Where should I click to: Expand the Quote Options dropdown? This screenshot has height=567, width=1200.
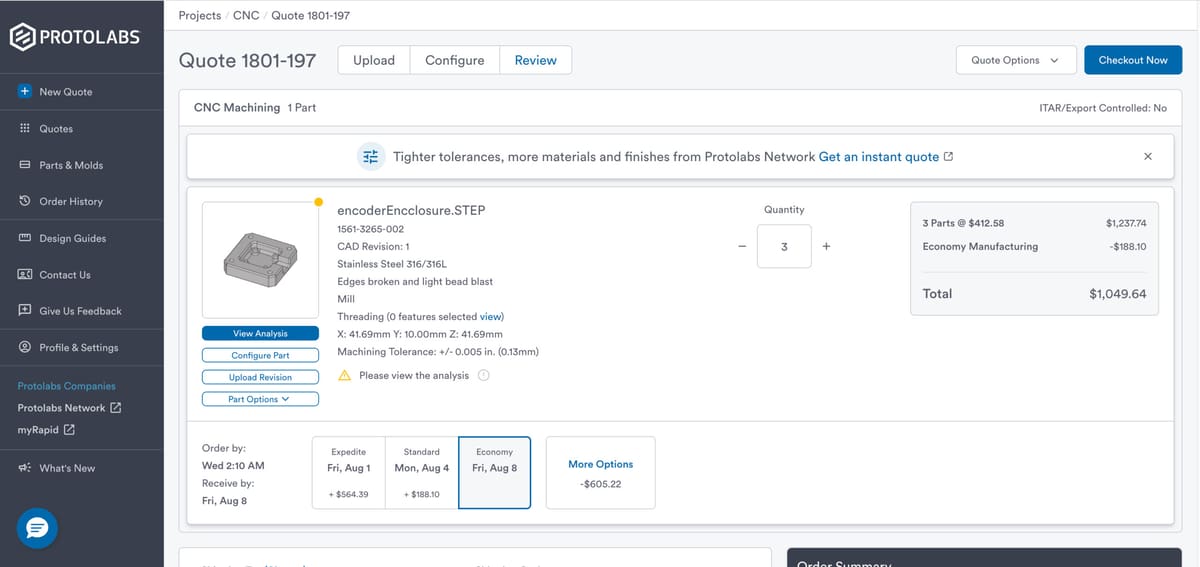tap(1016, 60)
